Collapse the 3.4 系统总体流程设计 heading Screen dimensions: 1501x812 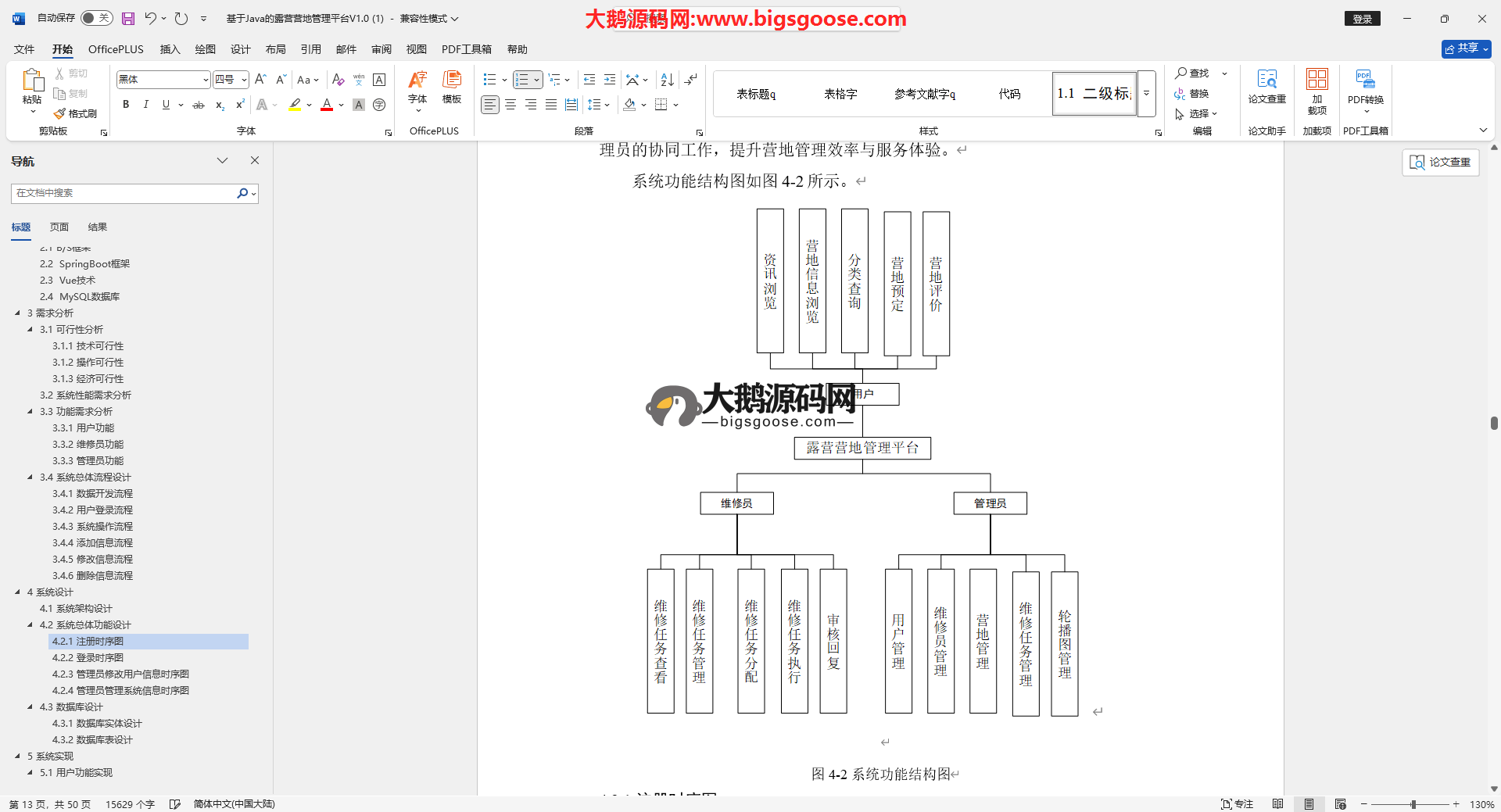click(x=30, y=478)
